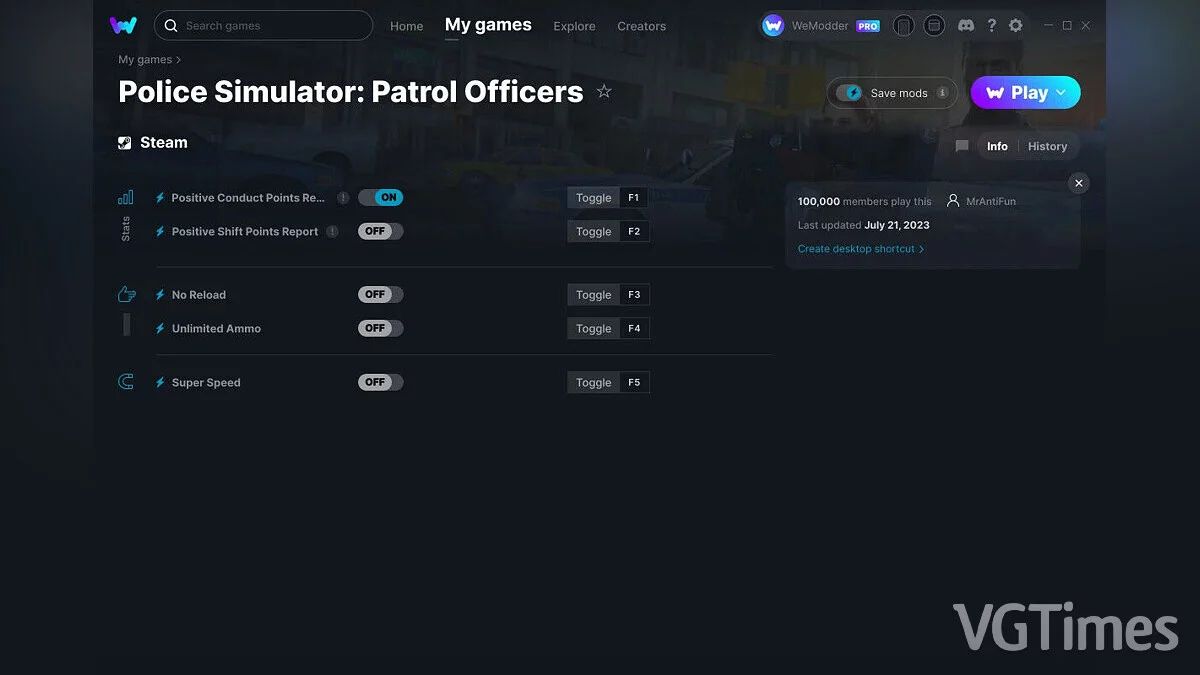Select the thumbs-up category icon in sidebar

point(125,293)
